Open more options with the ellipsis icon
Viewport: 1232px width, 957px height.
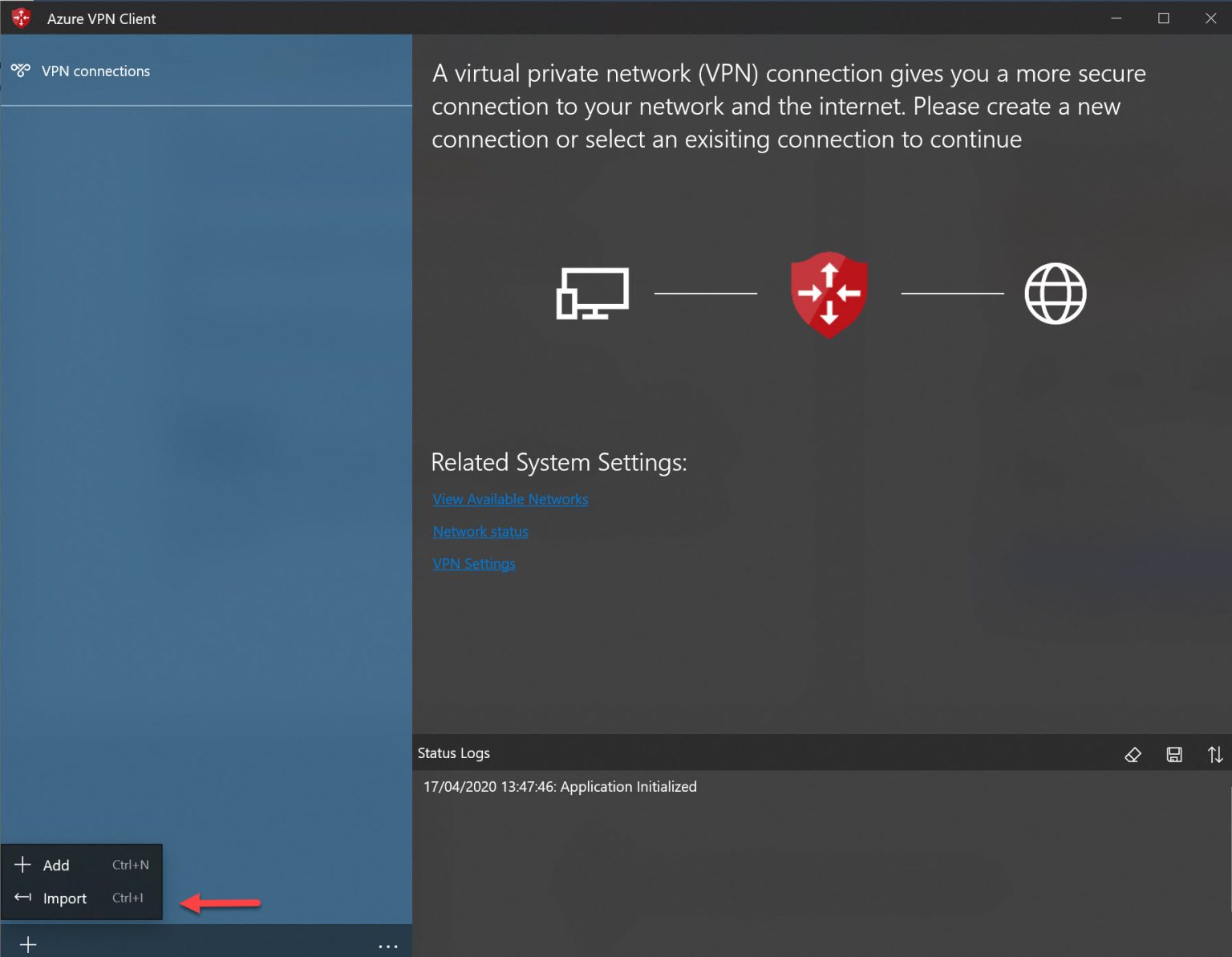pos(388,946)
